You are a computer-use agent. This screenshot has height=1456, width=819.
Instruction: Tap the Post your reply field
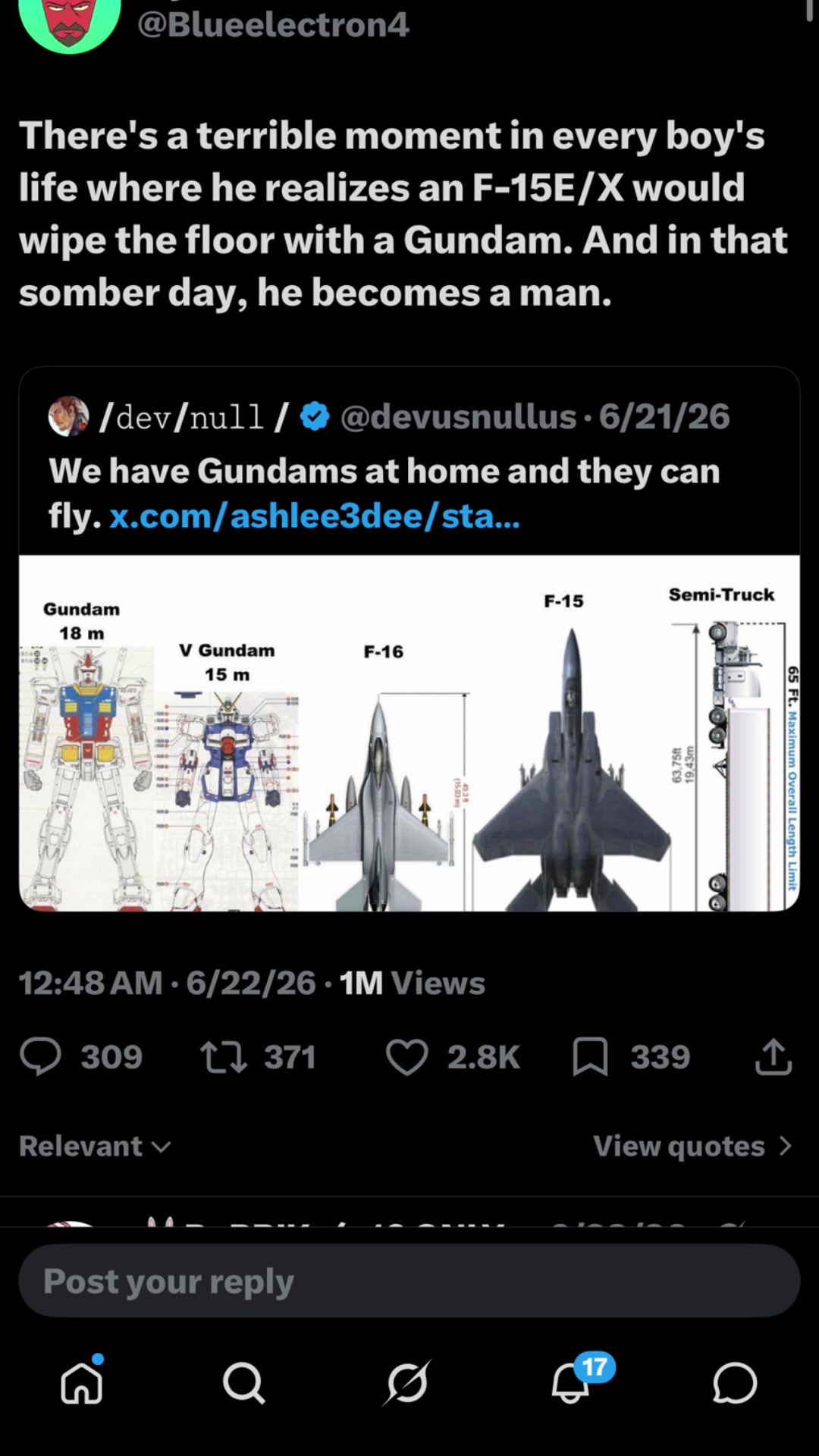409,1281
